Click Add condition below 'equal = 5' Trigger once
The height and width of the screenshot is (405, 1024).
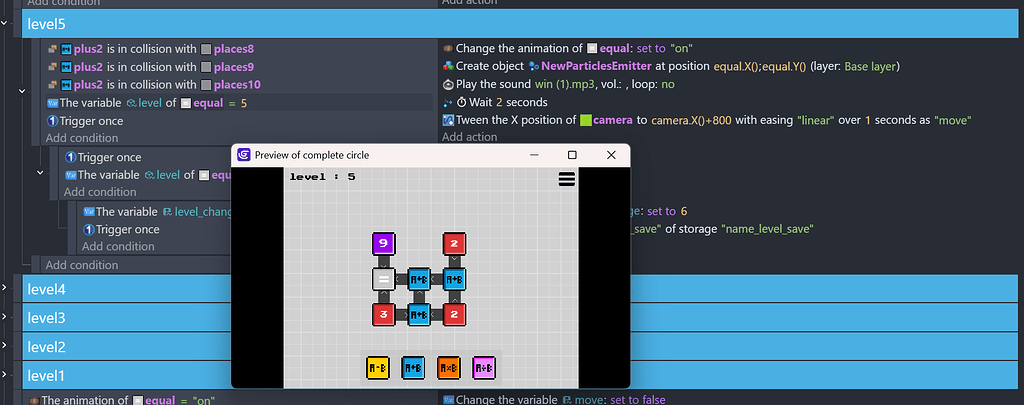[82, 138]
